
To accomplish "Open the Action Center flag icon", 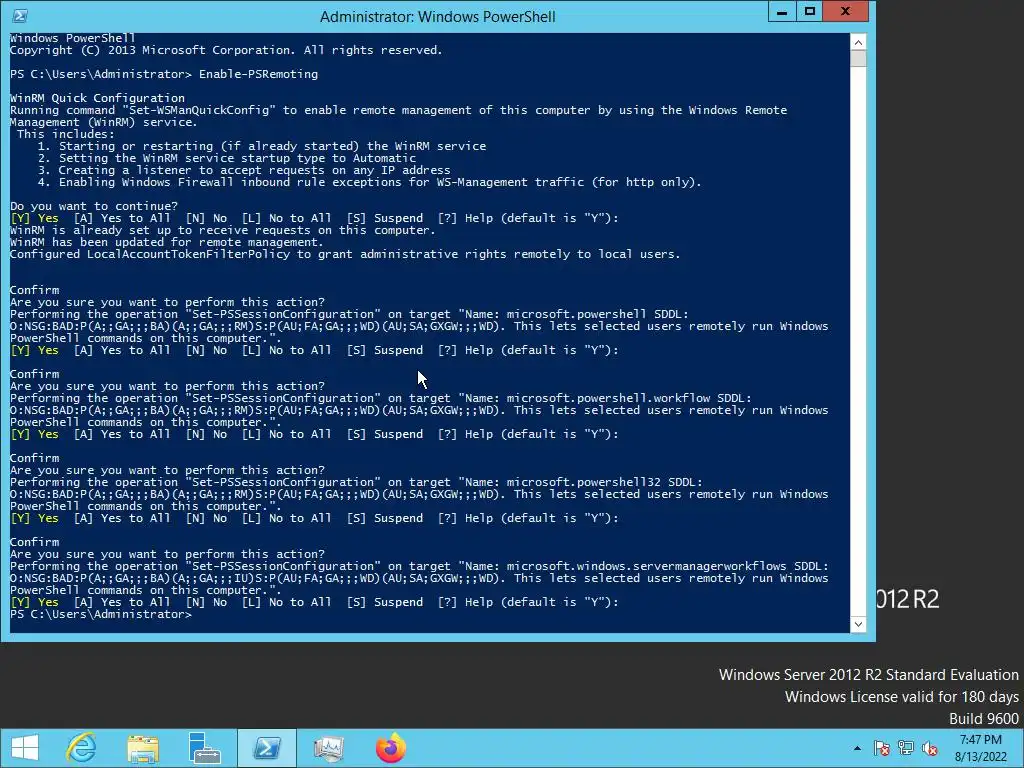I will tap(882, 748).
